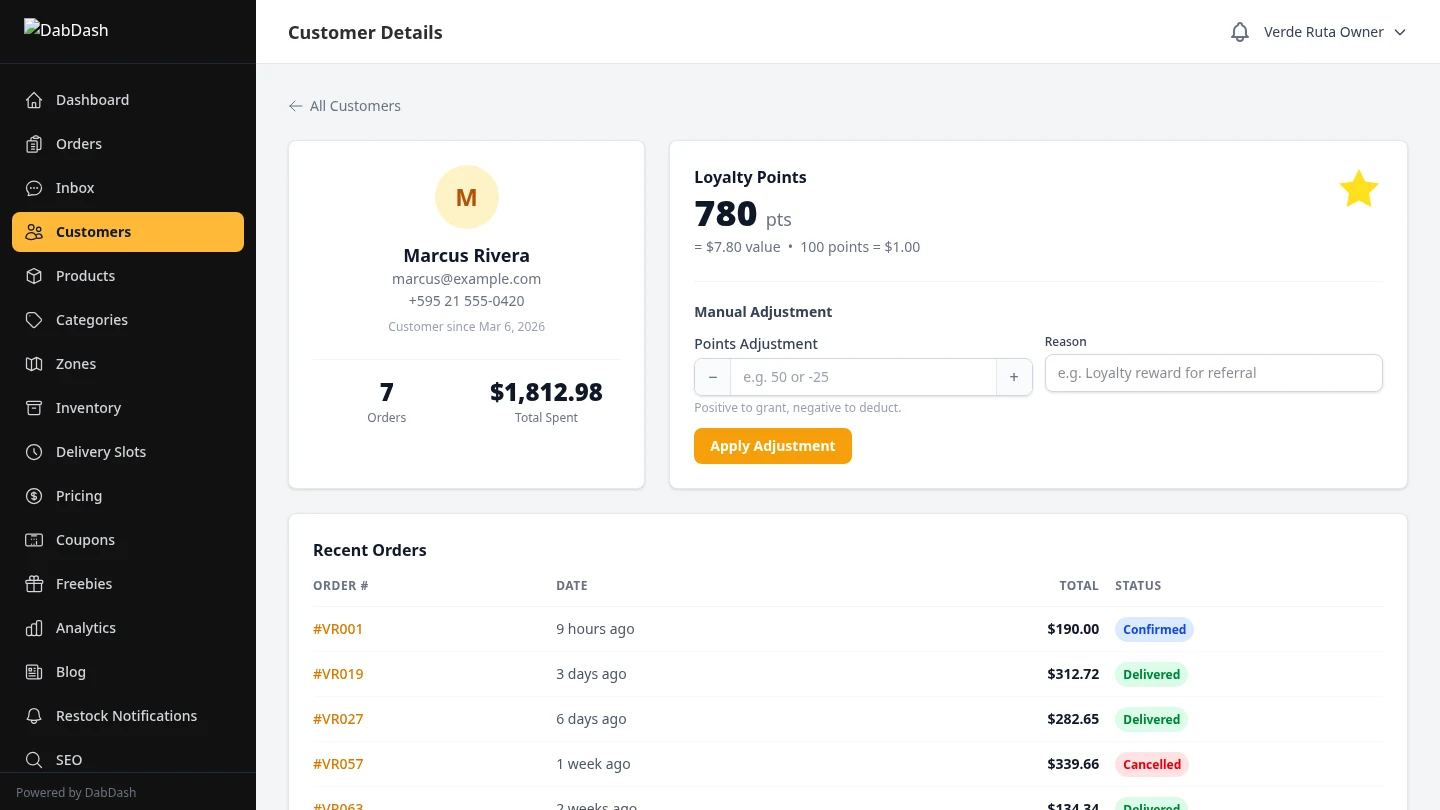Screen dimensions: 1440x810
Task: Open the Inventory section
Action: [88, 407]
